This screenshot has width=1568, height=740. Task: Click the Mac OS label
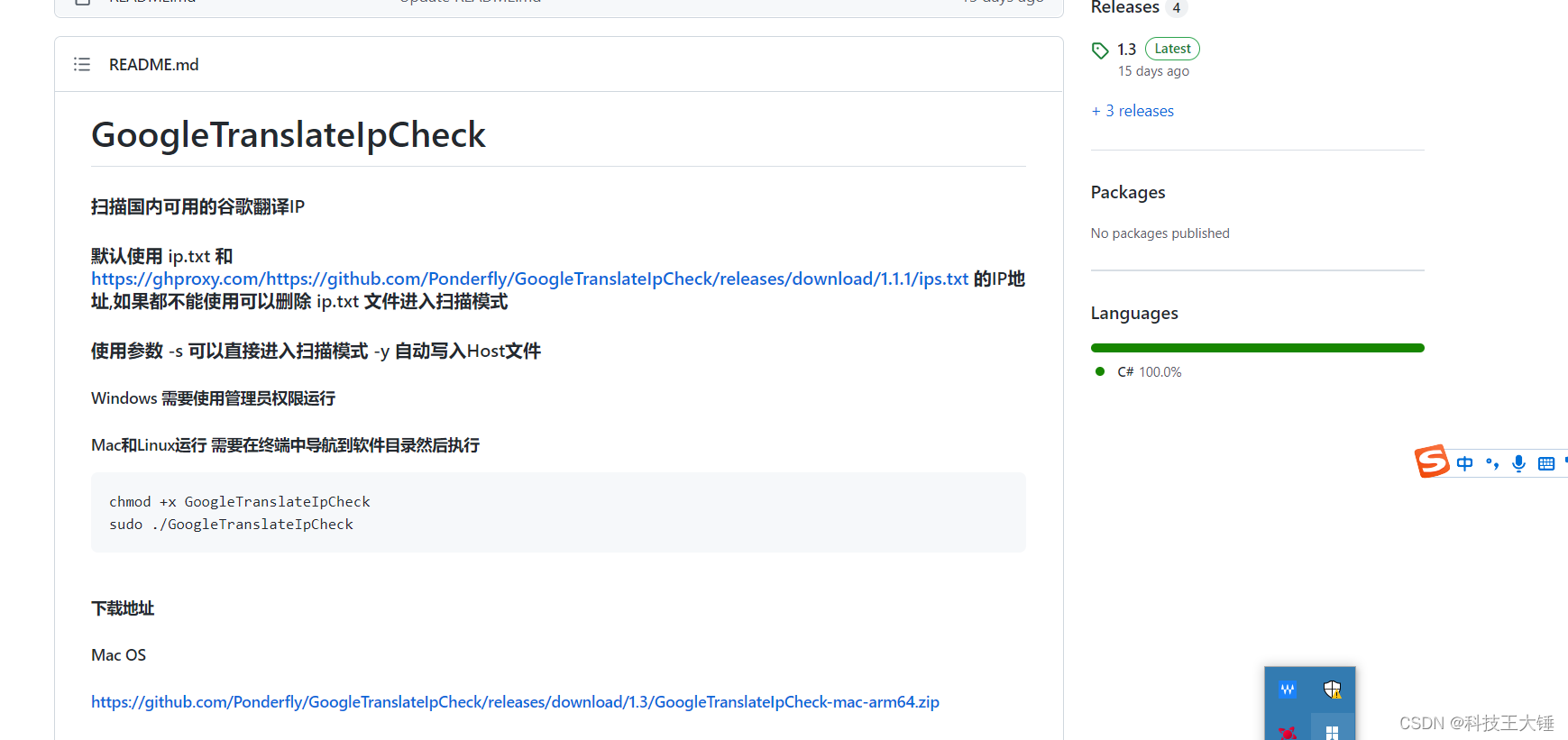point(118,655)
